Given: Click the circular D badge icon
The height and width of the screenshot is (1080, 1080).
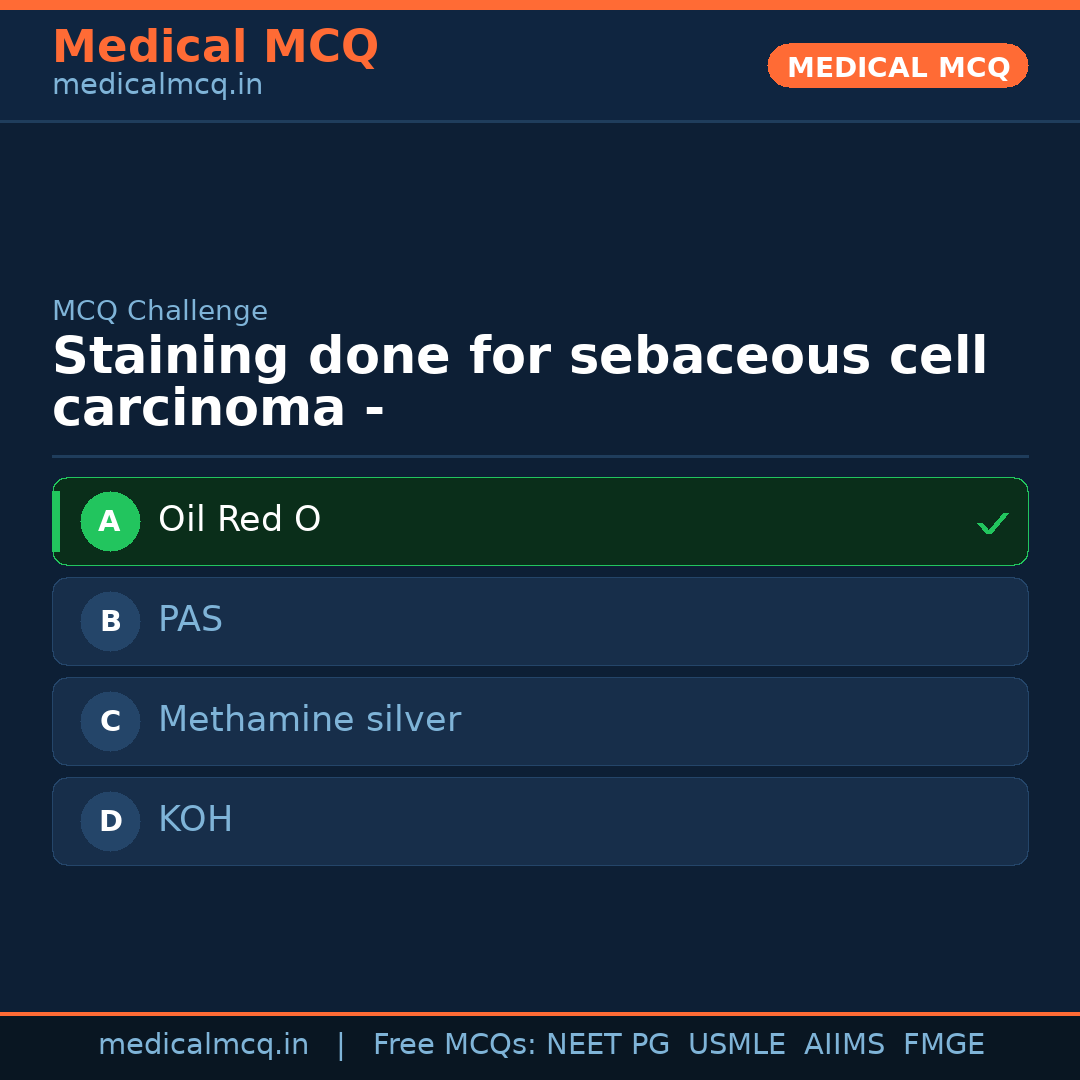Looking at the screenshot, I should [110, 821].
